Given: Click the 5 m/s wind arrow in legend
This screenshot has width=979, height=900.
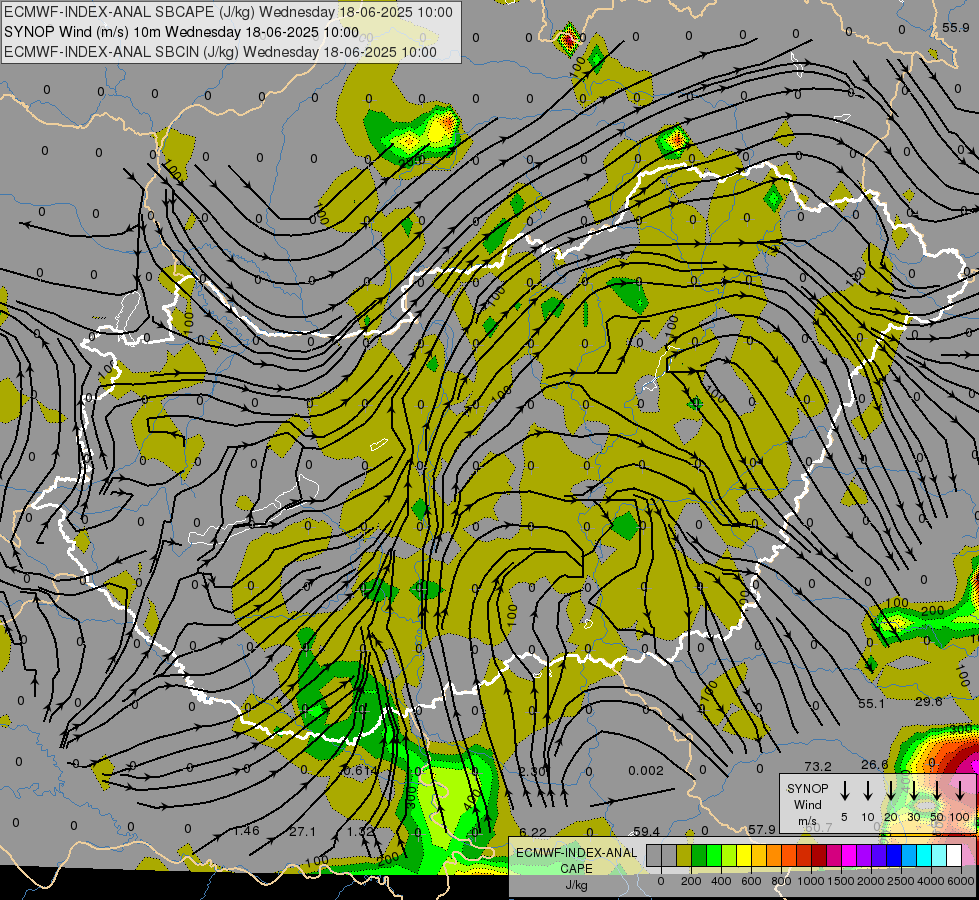Looking at the screenshot, I should [x=844, y=790].
